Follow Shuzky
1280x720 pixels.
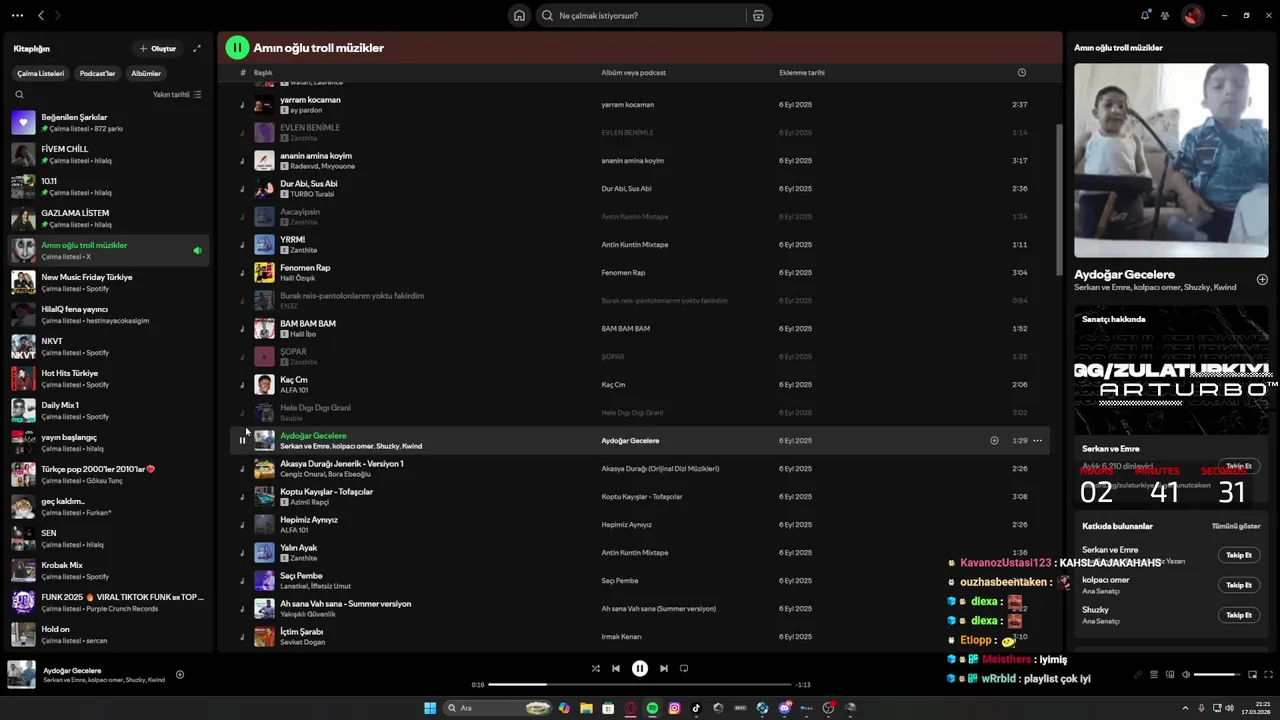click(1239, 615)
